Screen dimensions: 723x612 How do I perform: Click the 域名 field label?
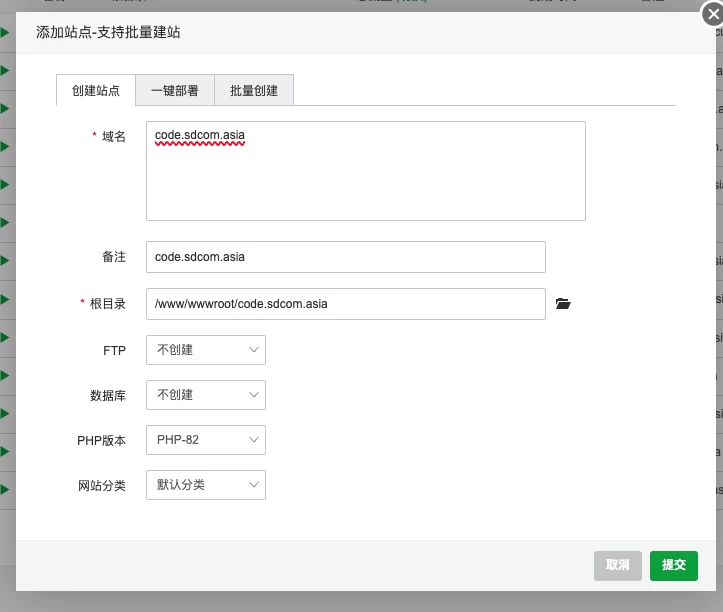click(x=114, y=137)
